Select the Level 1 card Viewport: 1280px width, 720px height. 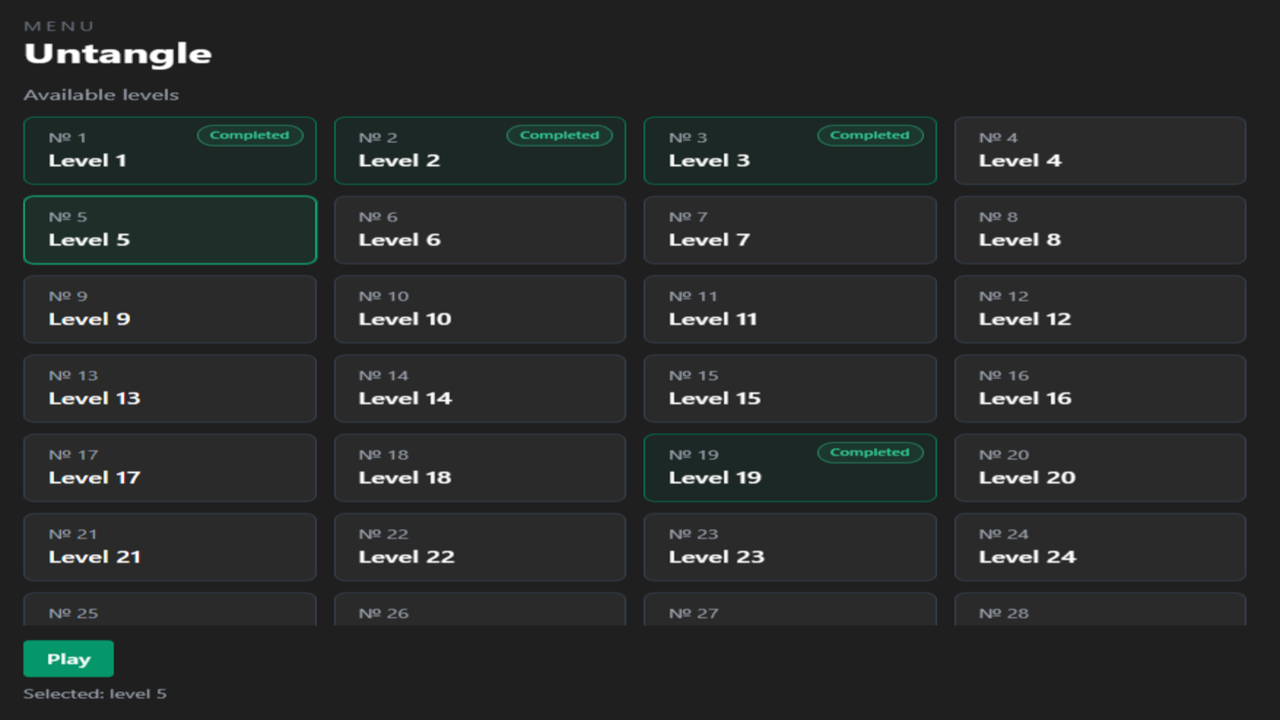pyautogui.click(x=170, y=151)
